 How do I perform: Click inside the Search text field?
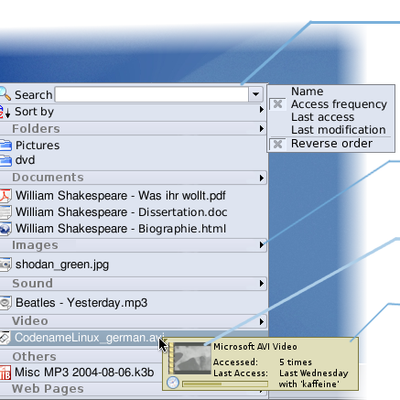click(x=152, y=94)
